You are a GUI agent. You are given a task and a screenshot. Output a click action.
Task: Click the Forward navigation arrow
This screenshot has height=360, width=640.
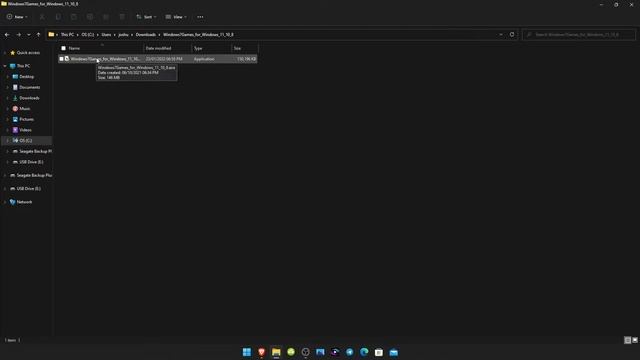click(18, 35)
